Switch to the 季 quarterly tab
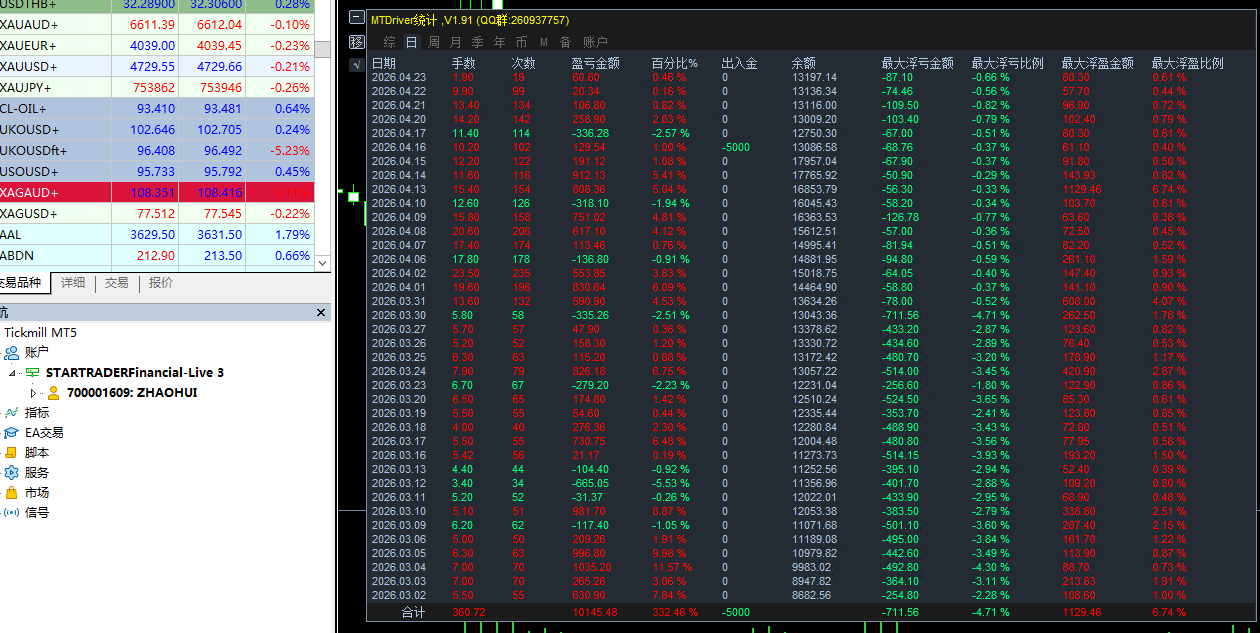Image resolution: width=1260 pixels, height=633 pixels. [x=477, y=42]
